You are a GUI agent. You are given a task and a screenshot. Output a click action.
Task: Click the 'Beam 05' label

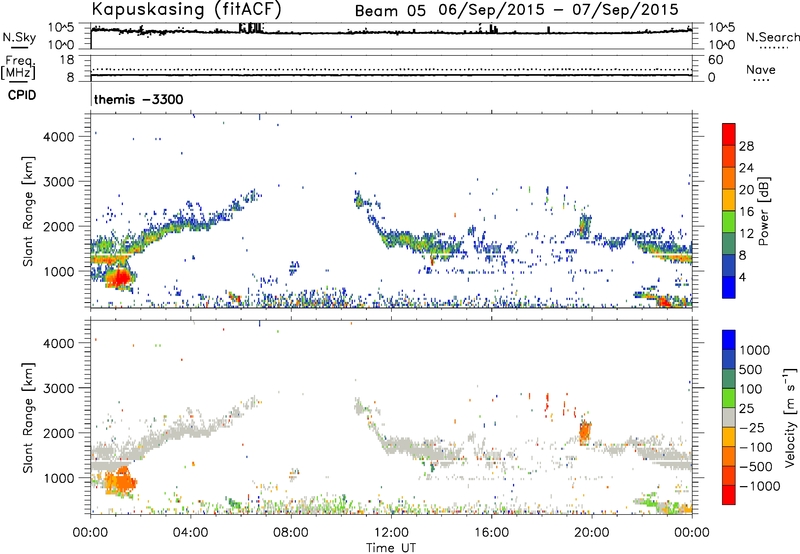tap(390, 11)
